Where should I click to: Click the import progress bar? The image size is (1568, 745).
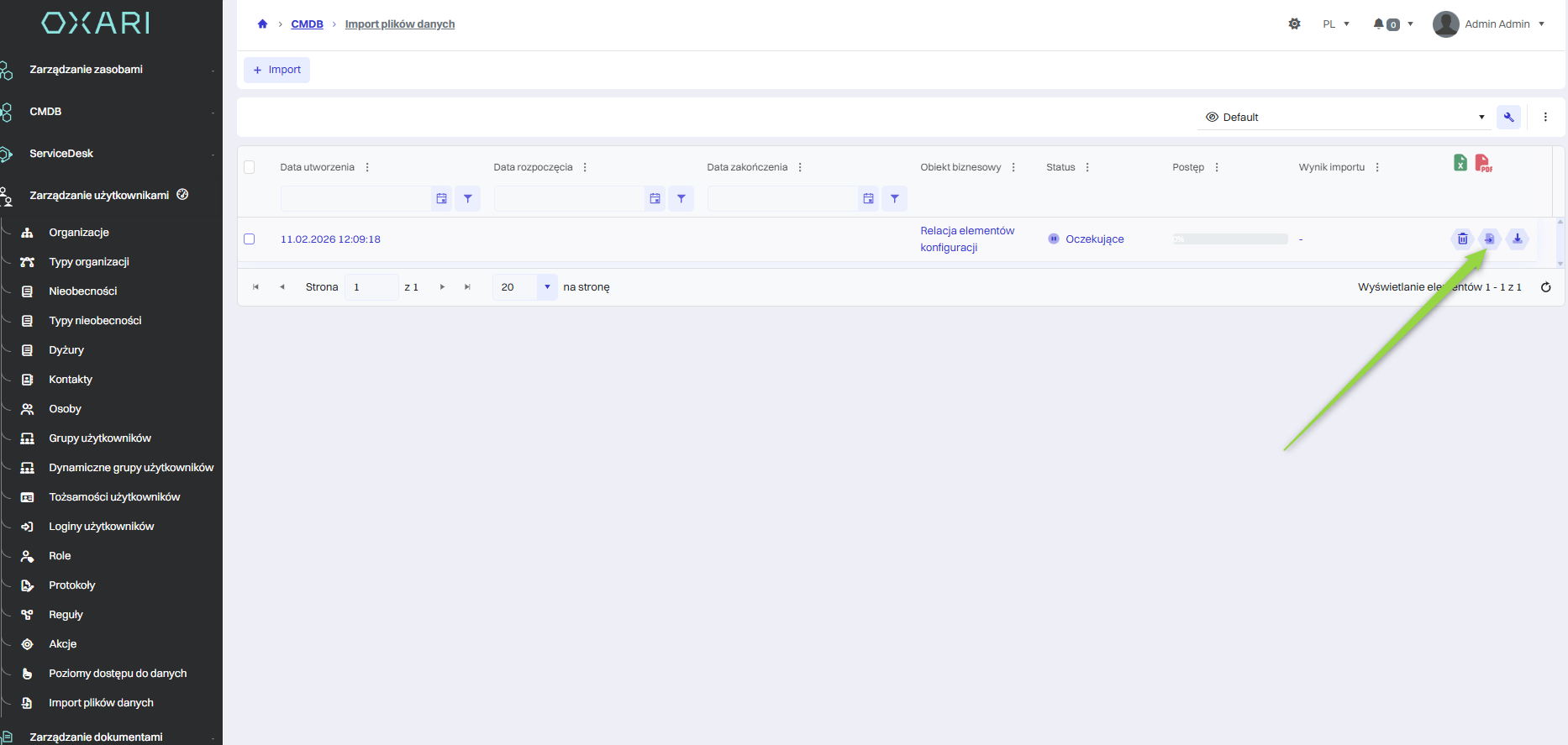point(1230,239)
